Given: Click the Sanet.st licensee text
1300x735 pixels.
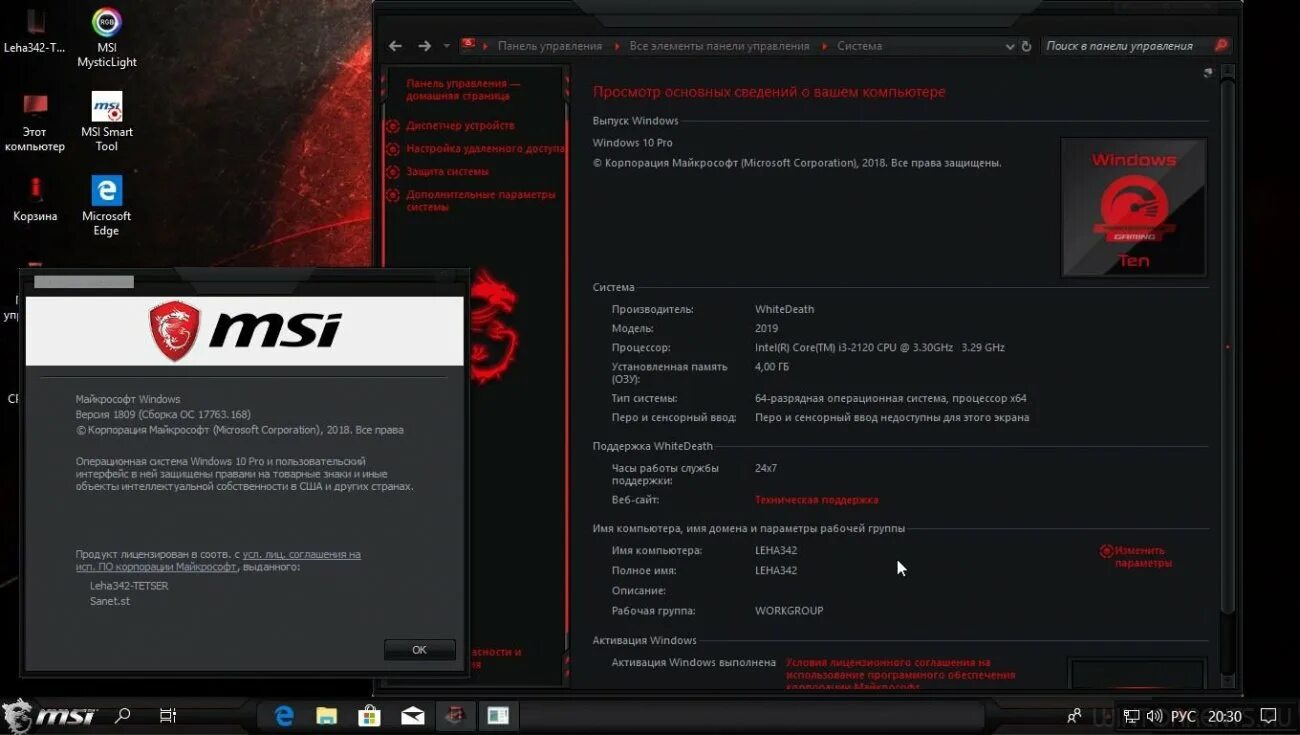Looking at the screenshot, I should coord(110,602).
